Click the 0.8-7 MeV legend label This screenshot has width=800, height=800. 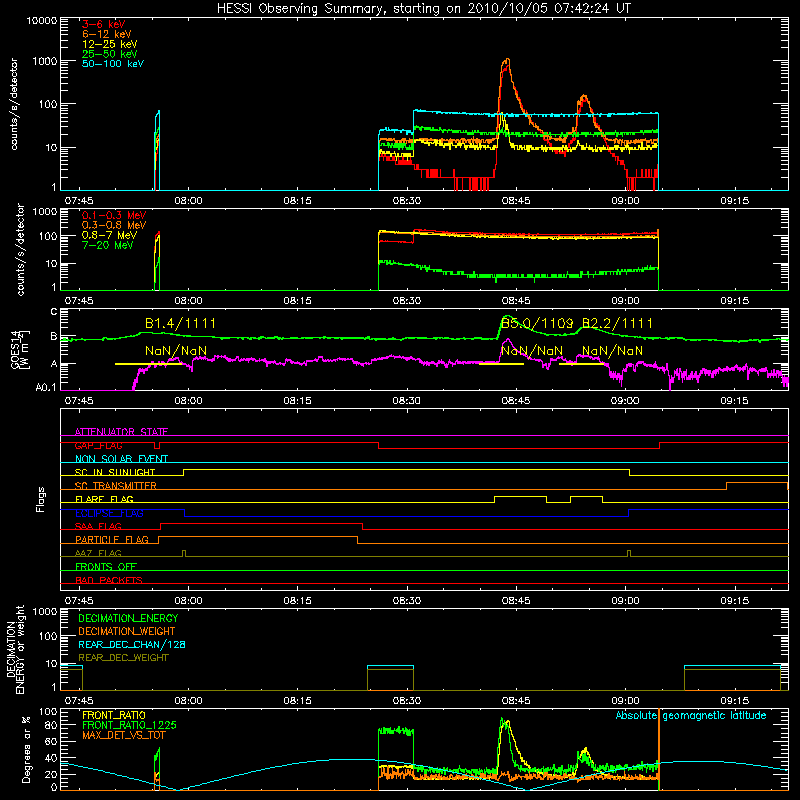[x=109, y=235]
